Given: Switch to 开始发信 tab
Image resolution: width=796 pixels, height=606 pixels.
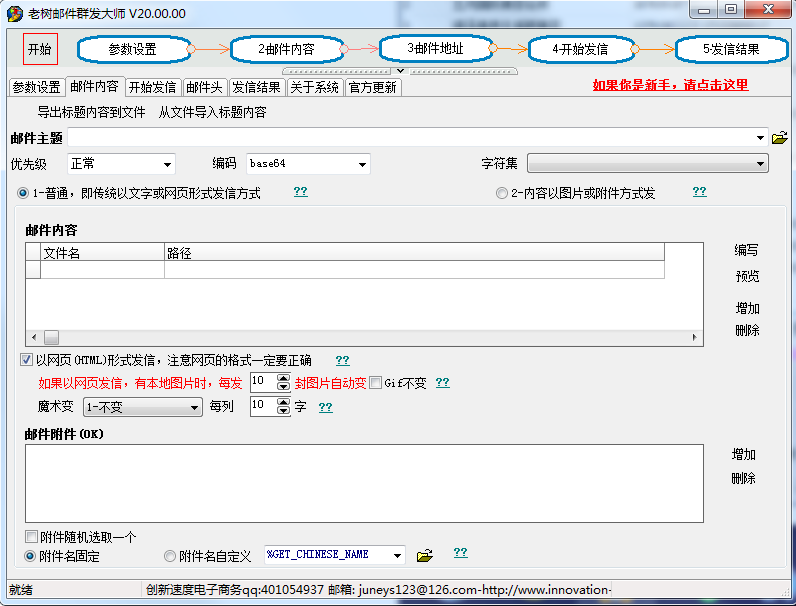Looking at the screenshot, I should pyautogui.click(x=152, y=87).
